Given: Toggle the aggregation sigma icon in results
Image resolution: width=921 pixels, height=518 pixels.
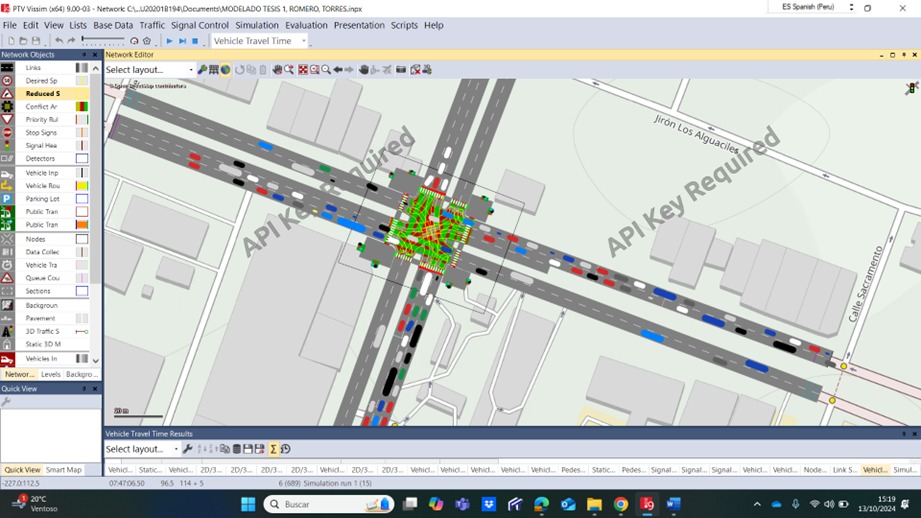Looking at the screenshot, I should coord(273,449).
